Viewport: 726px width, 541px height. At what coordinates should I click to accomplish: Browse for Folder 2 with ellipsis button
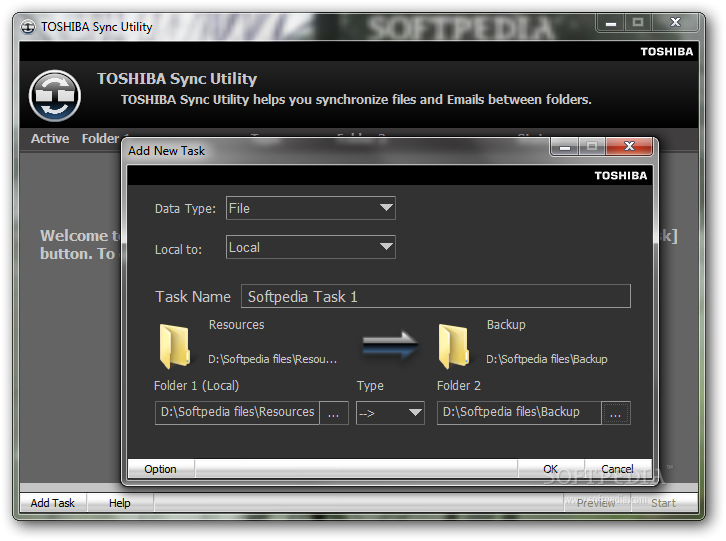tap(616, 413)
